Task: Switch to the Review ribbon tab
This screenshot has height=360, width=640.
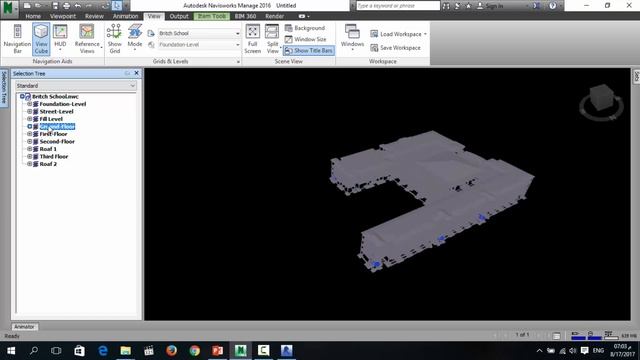Action: pos(94,16)
